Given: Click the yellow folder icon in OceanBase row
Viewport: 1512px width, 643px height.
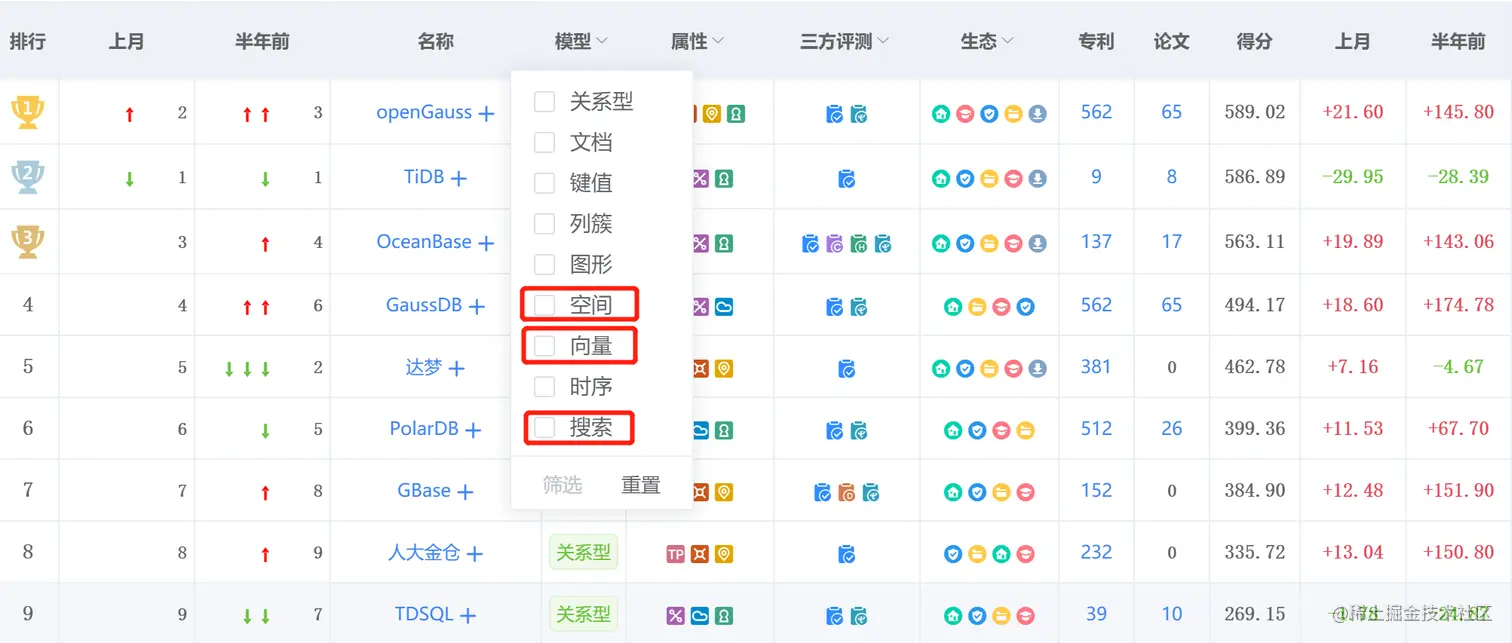Looking at the screenshot, I should click(989, 243).
